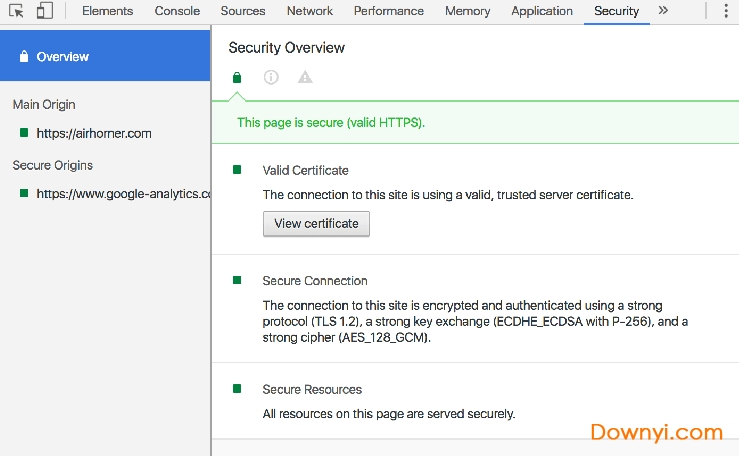Screen dimensions: 739x456
Task: Open the Console tab
Action: click(177, 11)
